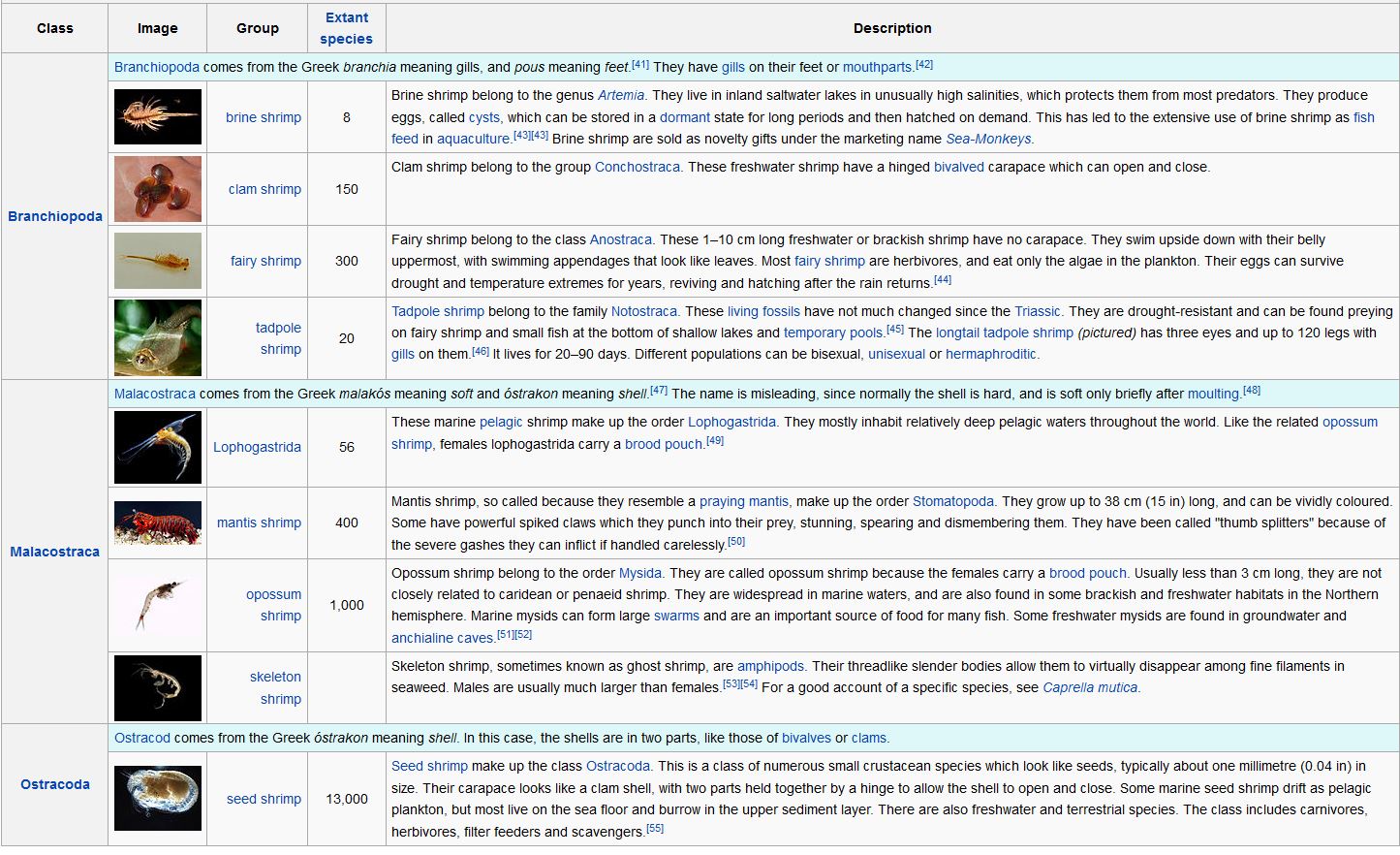
Task: Click the red mantis shrimp photo
Action: 157,522
